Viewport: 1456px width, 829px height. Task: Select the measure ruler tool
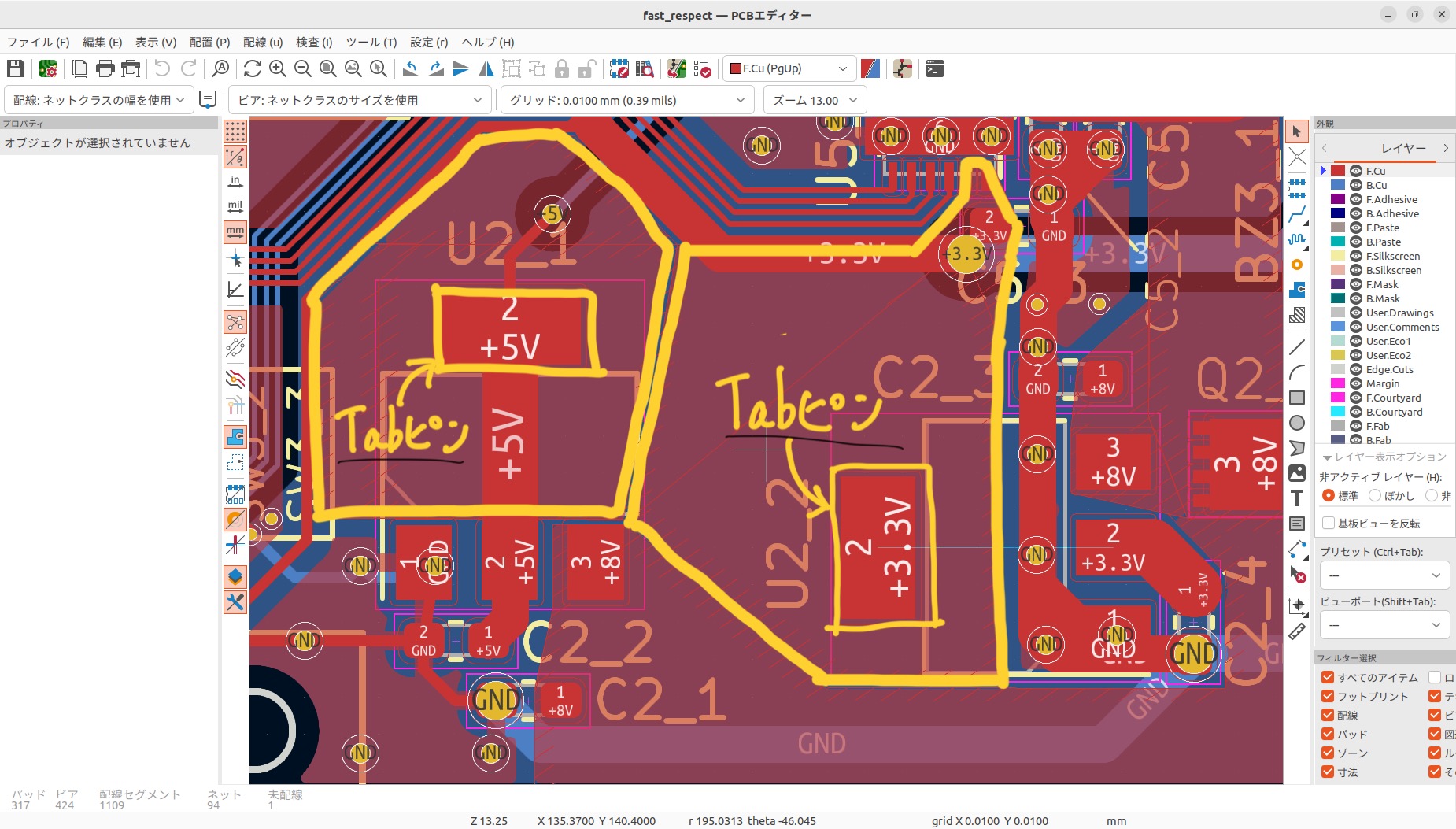click(1297, 631)
